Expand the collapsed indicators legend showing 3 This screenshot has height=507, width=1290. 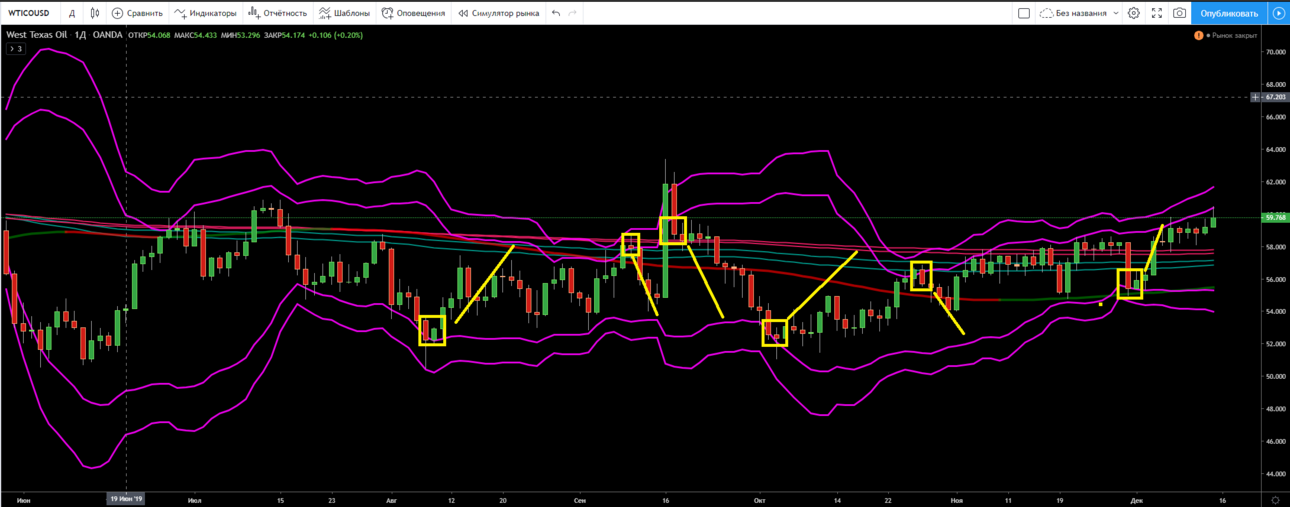[x=15, y=48]
